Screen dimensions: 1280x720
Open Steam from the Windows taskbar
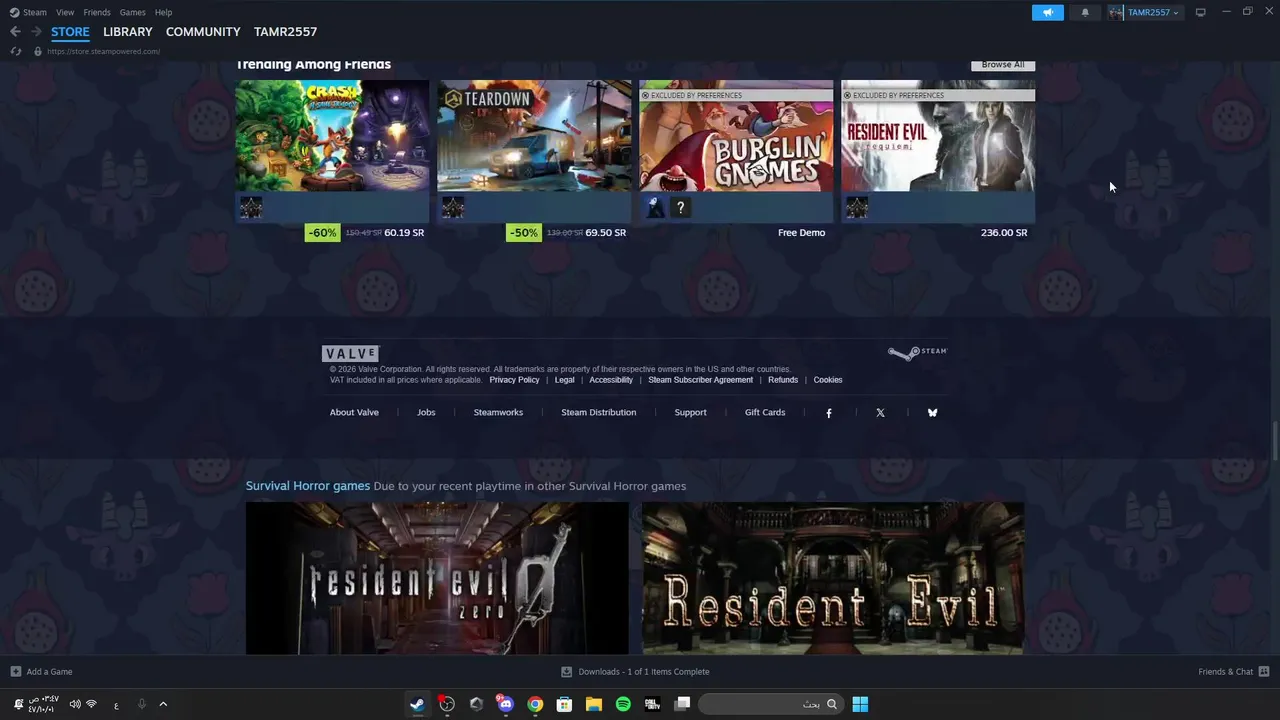pos(417,704)
